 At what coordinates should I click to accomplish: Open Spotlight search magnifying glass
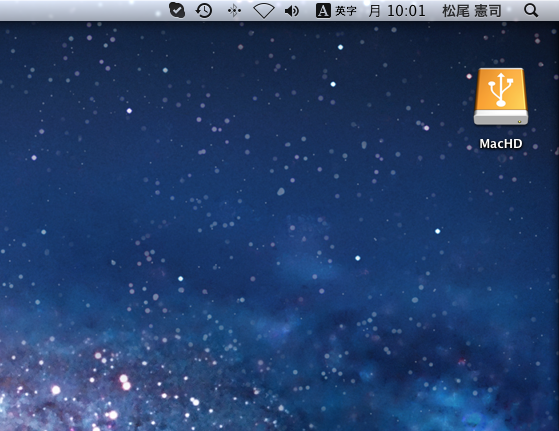click(x=531, y=11)
